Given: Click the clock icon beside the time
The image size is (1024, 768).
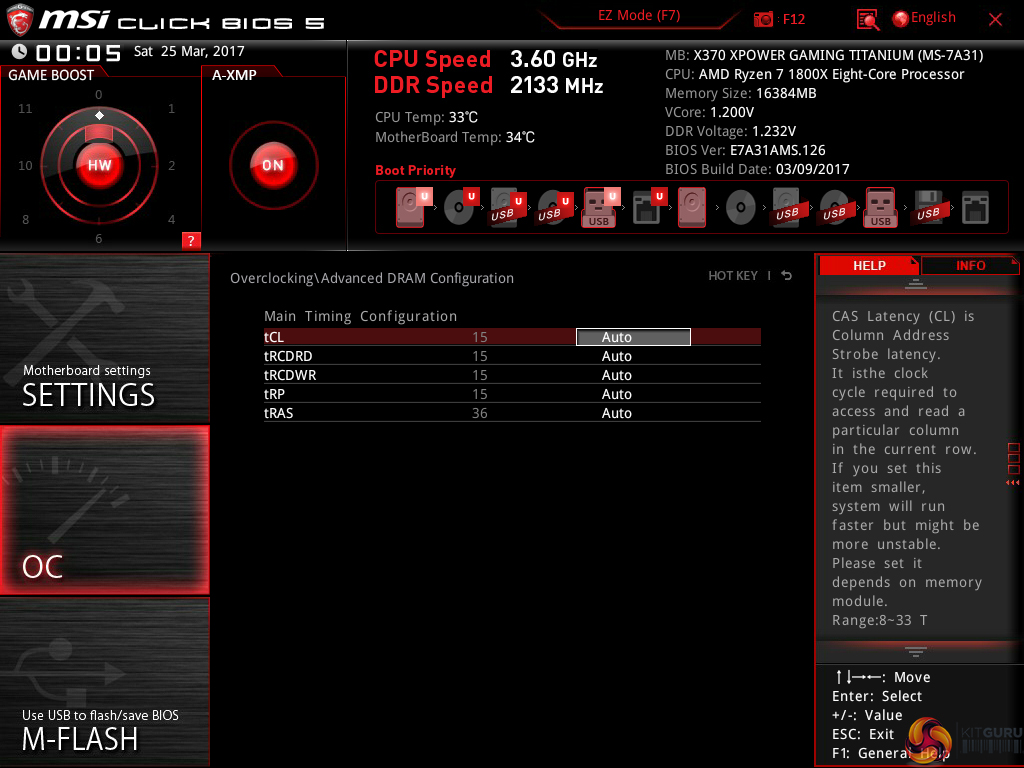Looking at the screenshot, I should [x=20, y=52].
